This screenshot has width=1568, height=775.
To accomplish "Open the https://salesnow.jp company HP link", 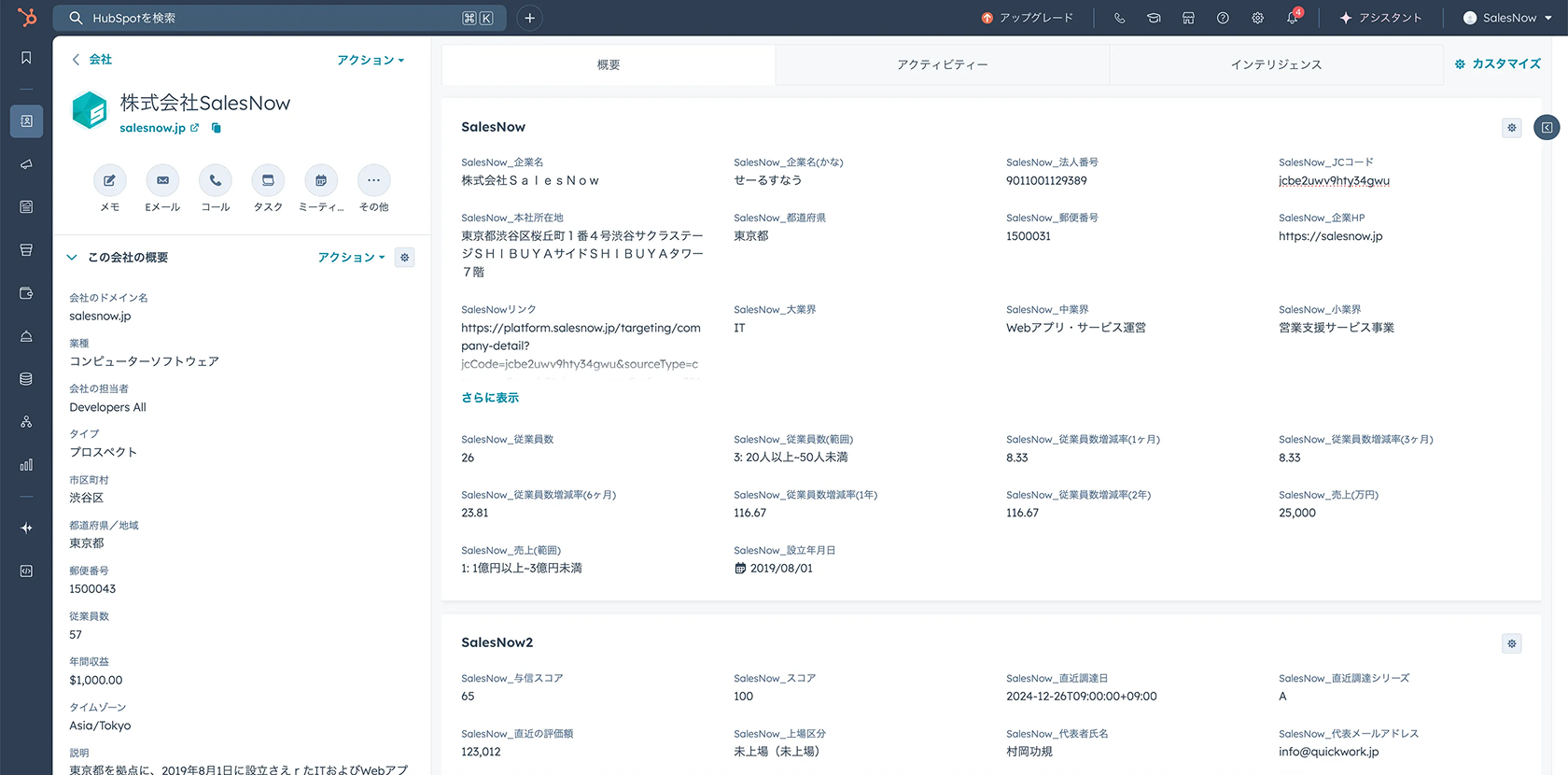I will (x=1331, y=236).
